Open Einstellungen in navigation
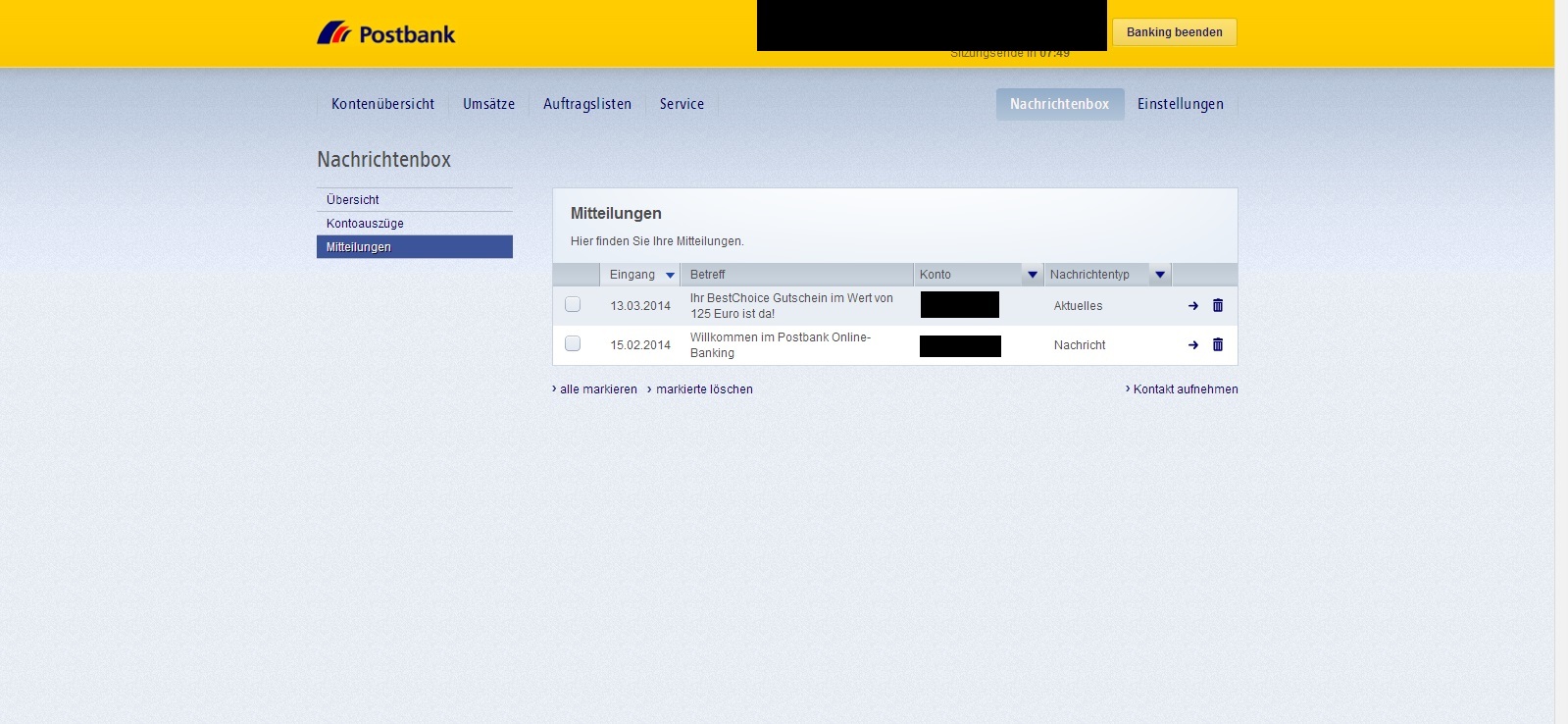The width and height of the screenshot is (1568, 724). (1181, 104)
